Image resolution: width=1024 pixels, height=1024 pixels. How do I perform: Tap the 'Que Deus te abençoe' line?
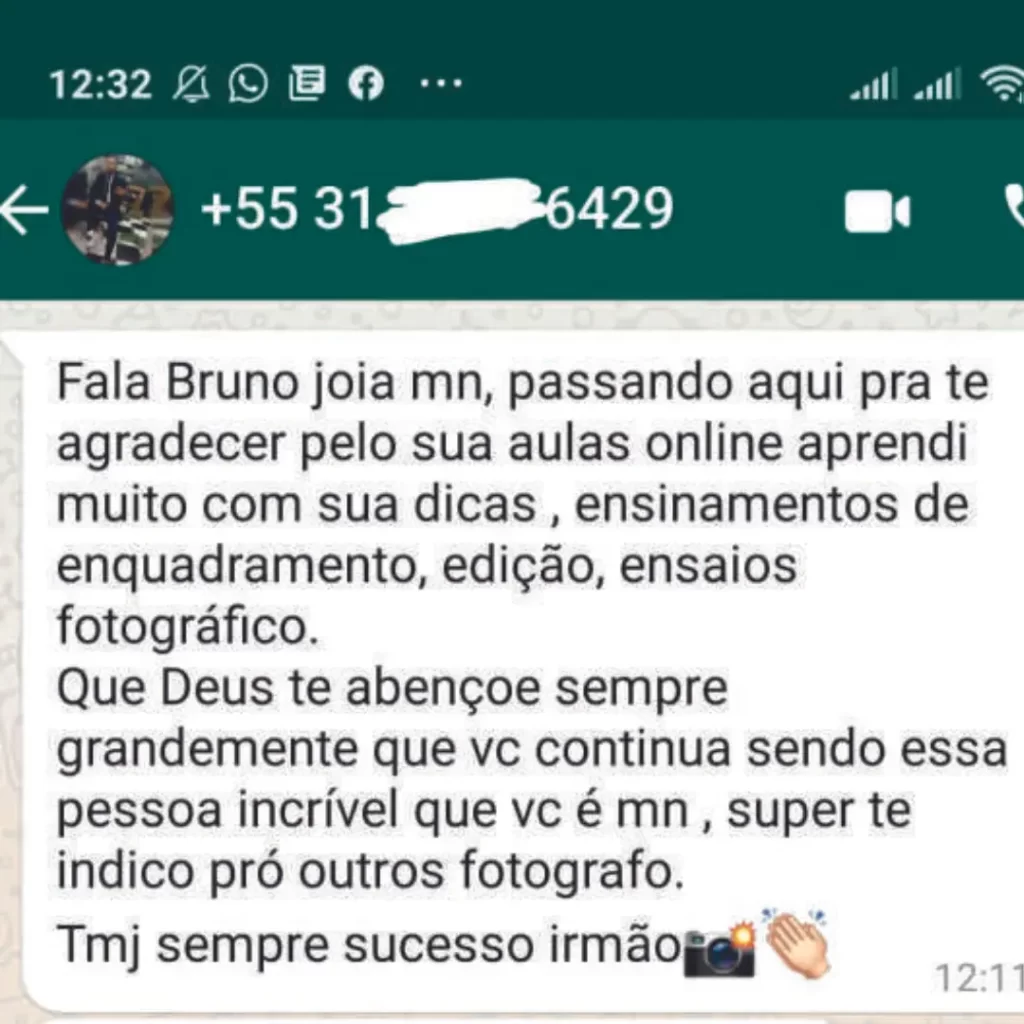click(x=392, y=688)
